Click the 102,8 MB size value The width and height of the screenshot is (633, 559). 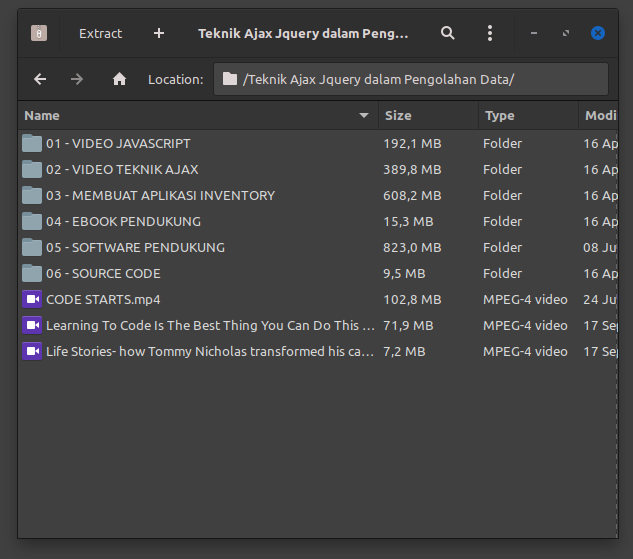click(x=412, y=299)
